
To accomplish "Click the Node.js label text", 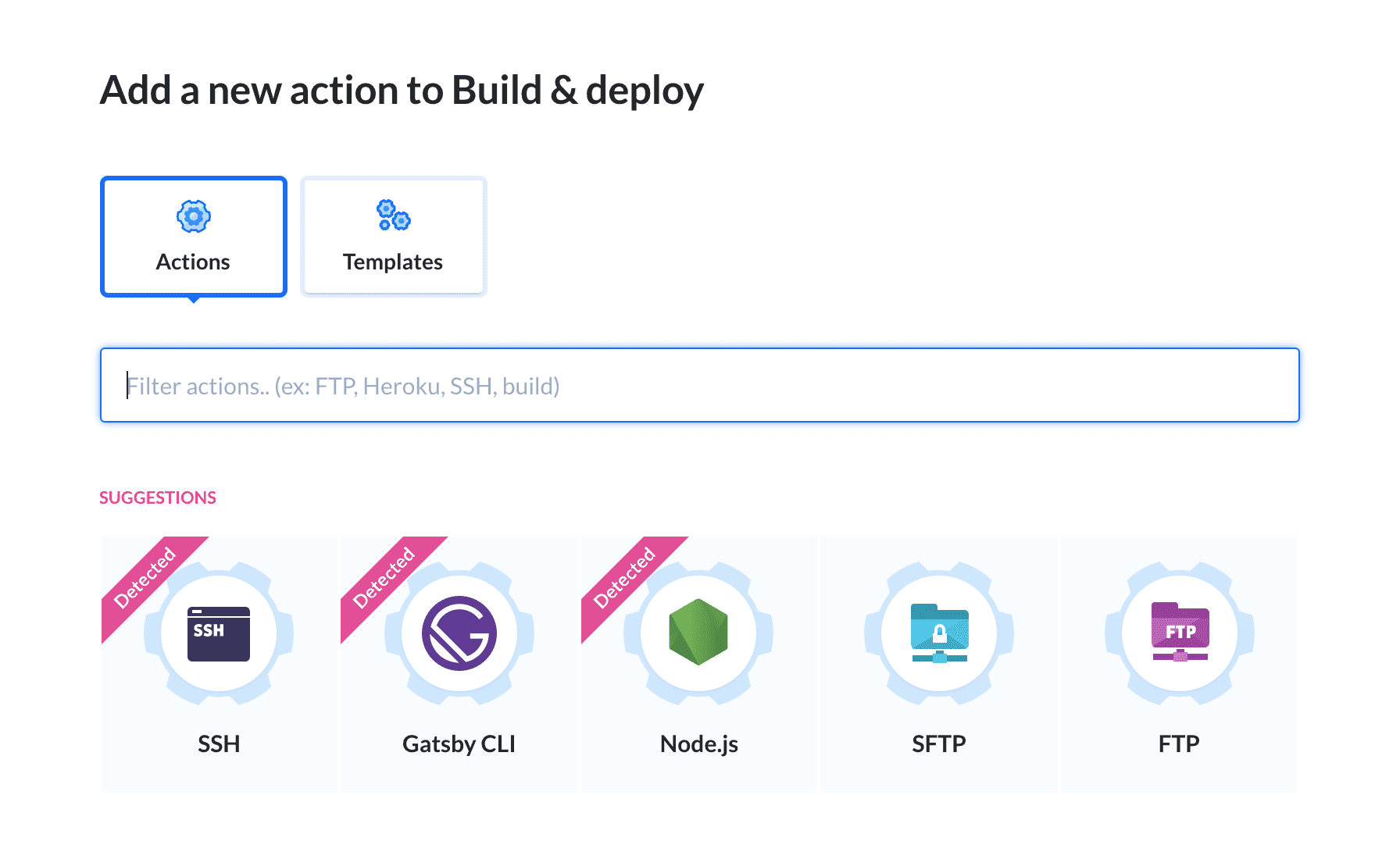I will [x=699, y=744].
